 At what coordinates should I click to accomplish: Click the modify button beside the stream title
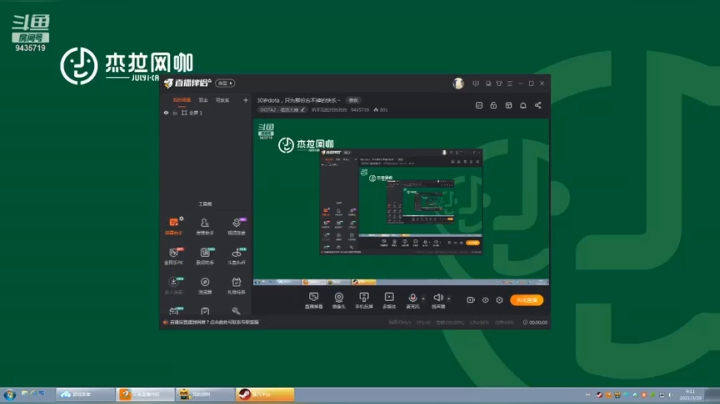coord(353,100)
